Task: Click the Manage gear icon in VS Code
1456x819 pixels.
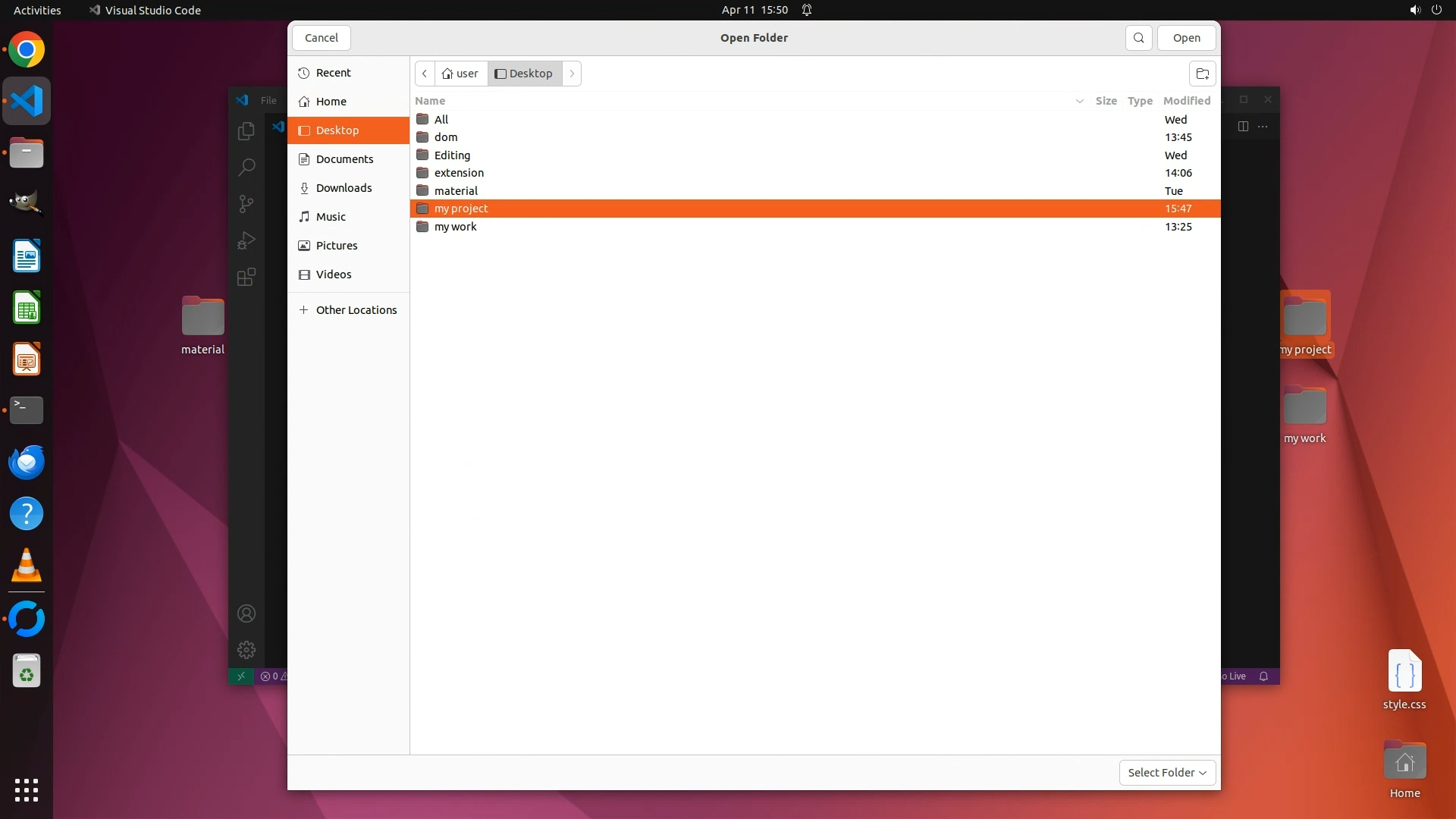Action: 246,650
